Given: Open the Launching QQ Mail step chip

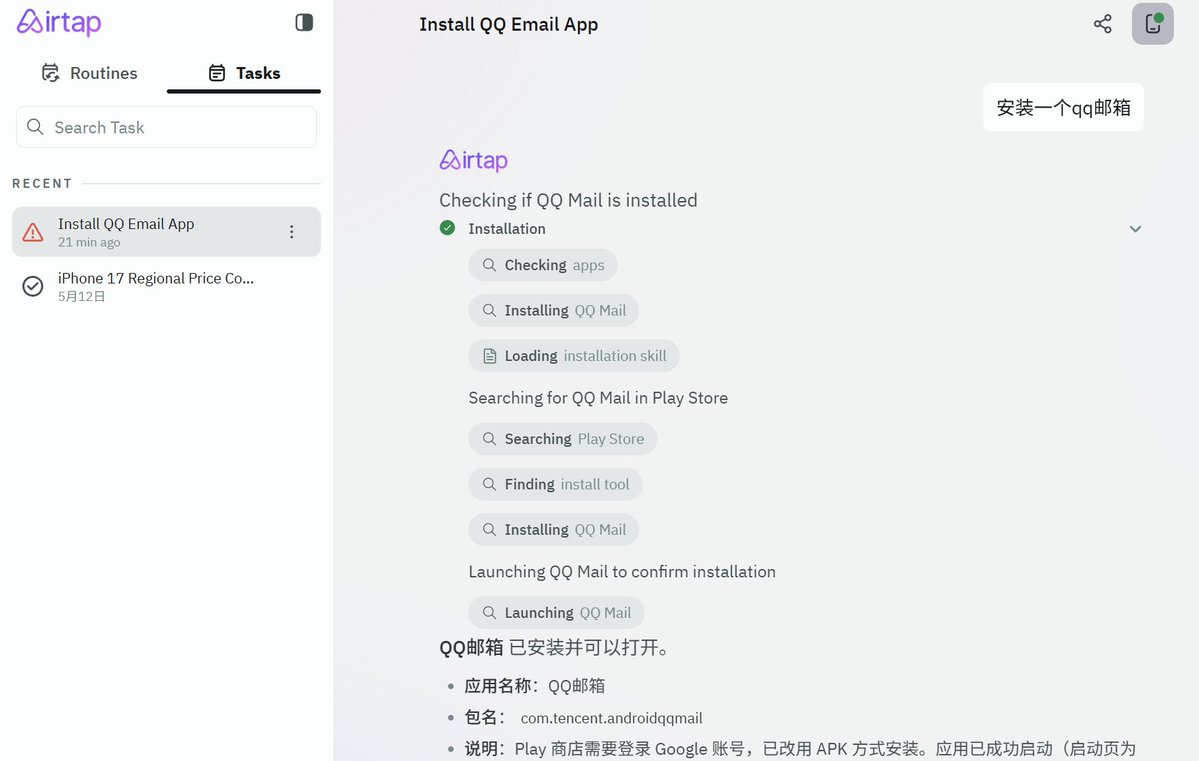Looking at the screenshot, I should (x=556, y=613).
